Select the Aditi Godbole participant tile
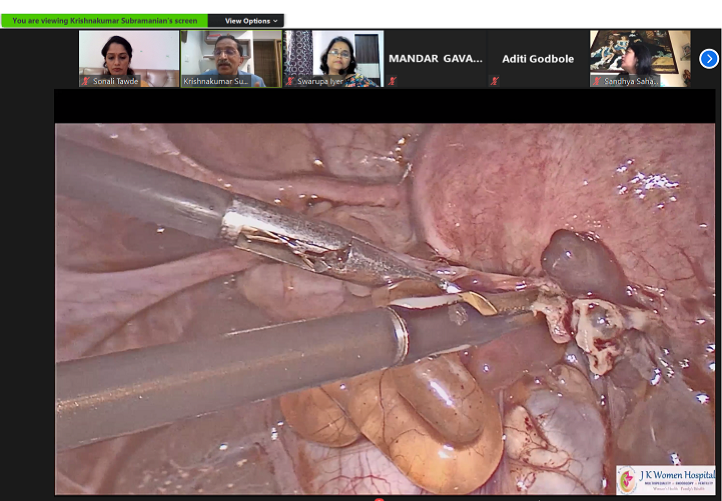The image size is (722, 501). point(538,58)
